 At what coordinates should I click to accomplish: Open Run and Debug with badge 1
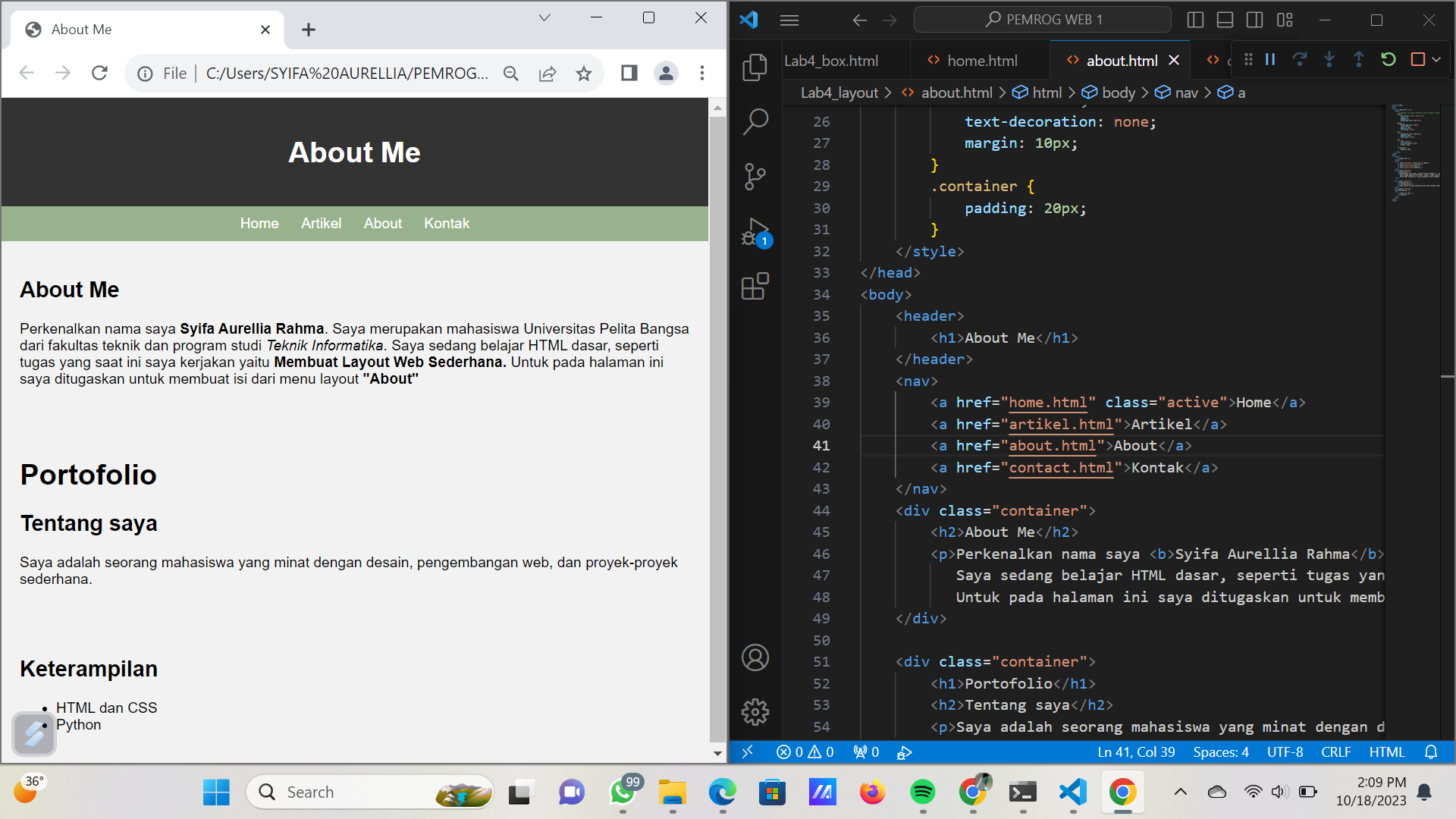coord(755,231)
